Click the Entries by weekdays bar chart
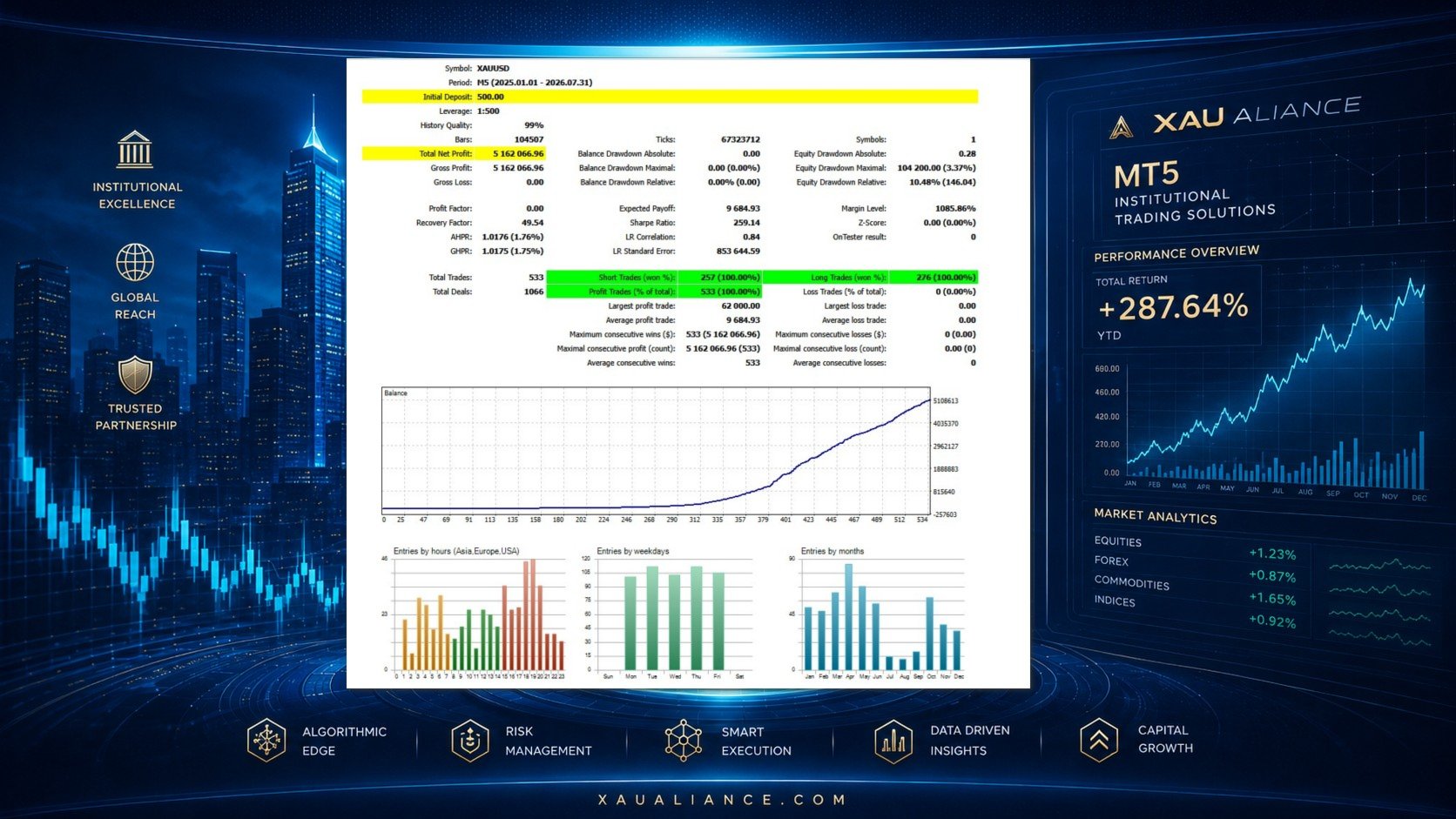This screenshot has height=819, width=1456. click(669, 614)
